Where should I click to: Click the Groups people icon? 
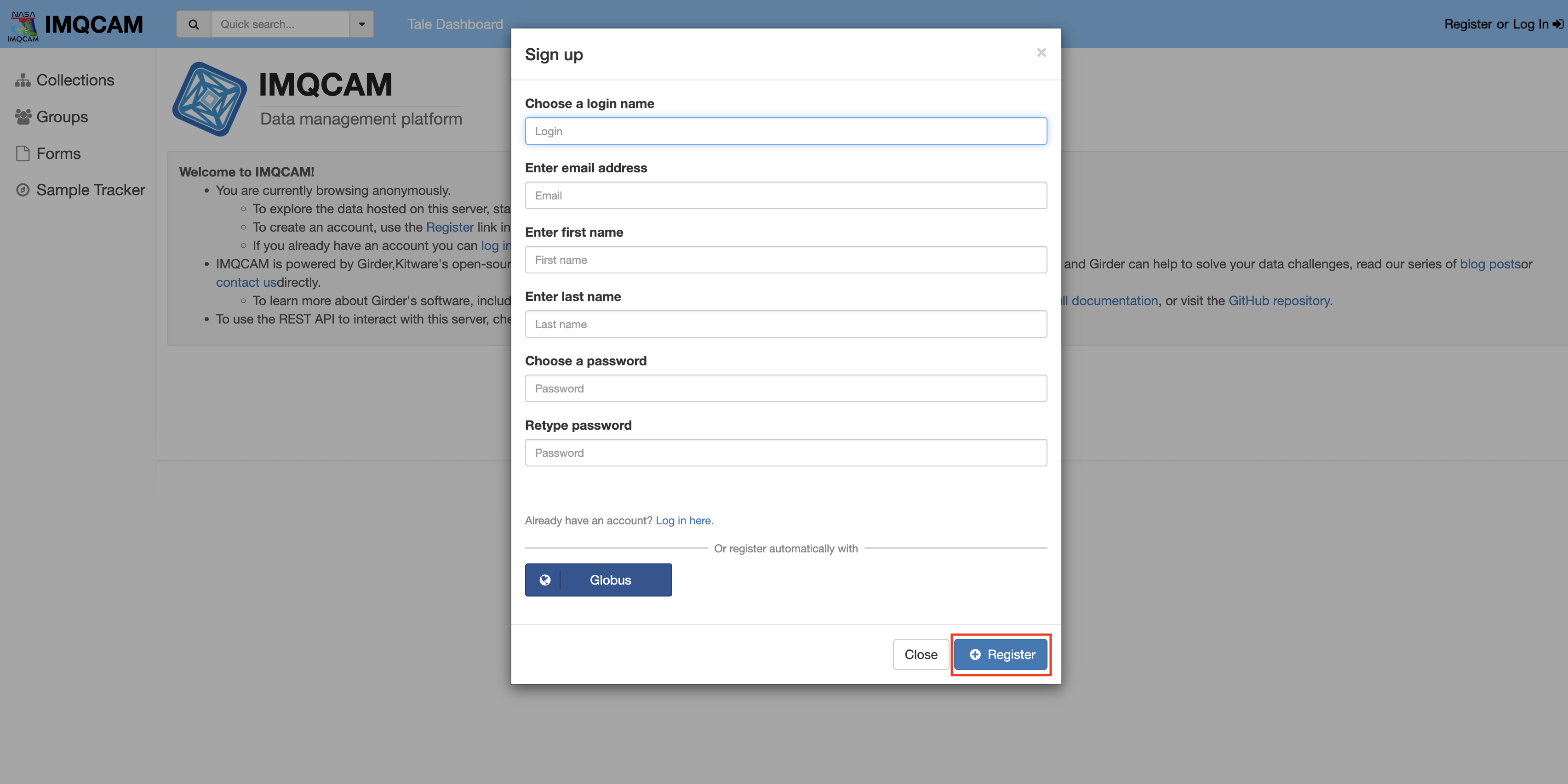click(23, 117)
